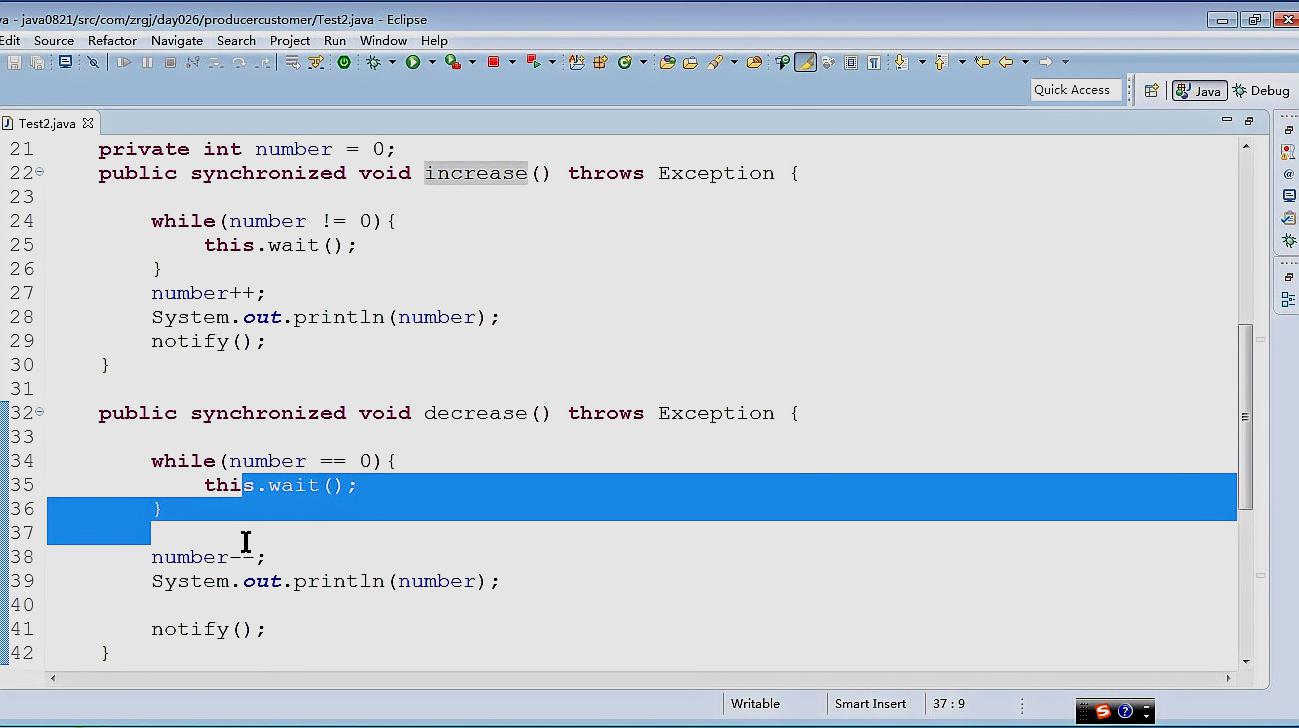The height and width of the screenshot is (728, 1299).
Task: Click the New Java Package icon
Action: (600, 62)
